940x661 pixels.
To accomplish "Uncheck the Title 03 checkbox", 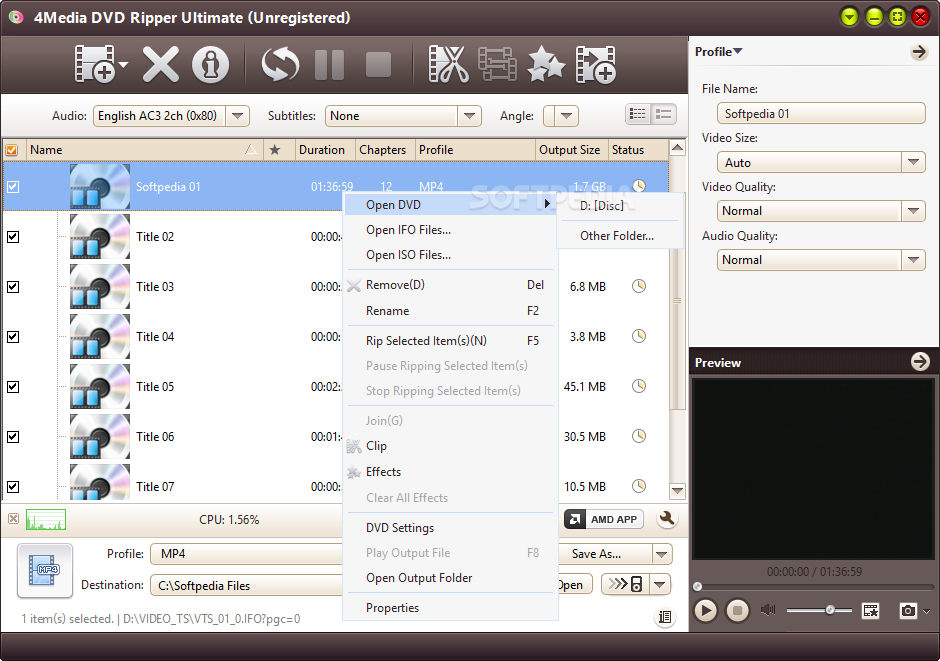I will coord(13,286).
